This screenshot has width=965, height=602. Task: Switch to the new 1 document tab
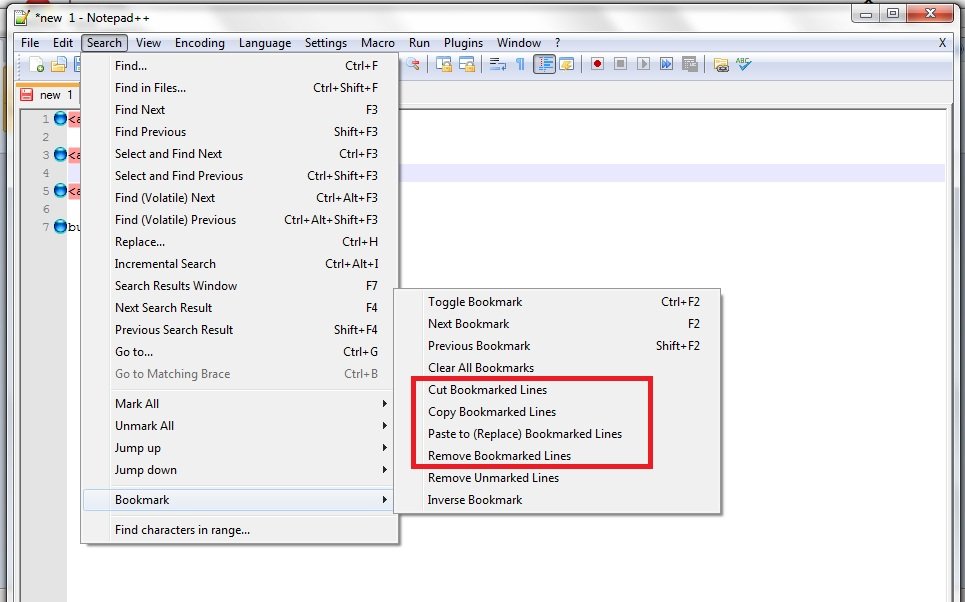[48, 95]
